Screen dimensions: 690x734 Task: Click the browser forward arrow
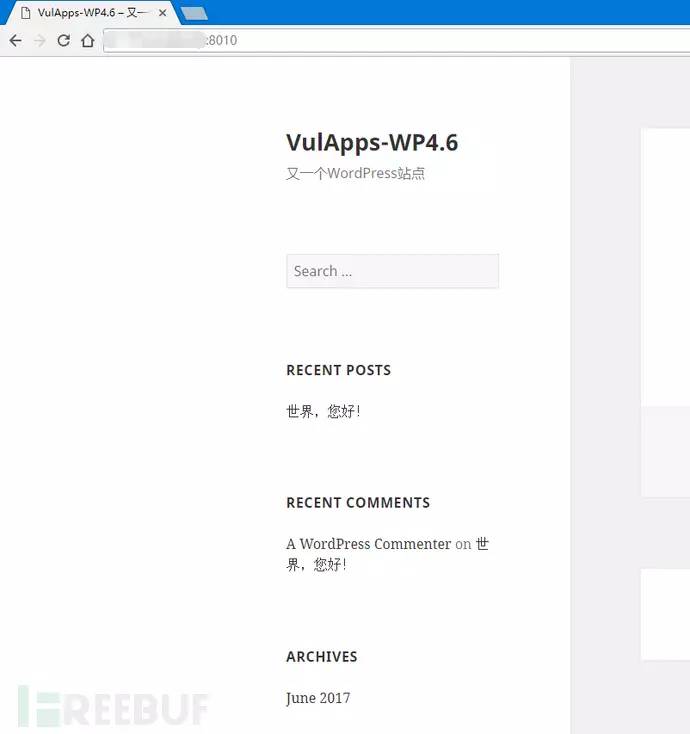(40, 41)
